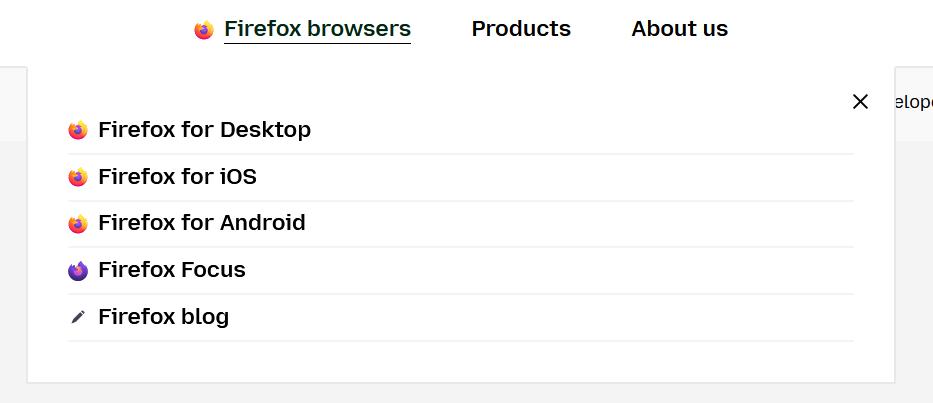Click the Firefox for Android logo icon

click(x=78, y=223)
